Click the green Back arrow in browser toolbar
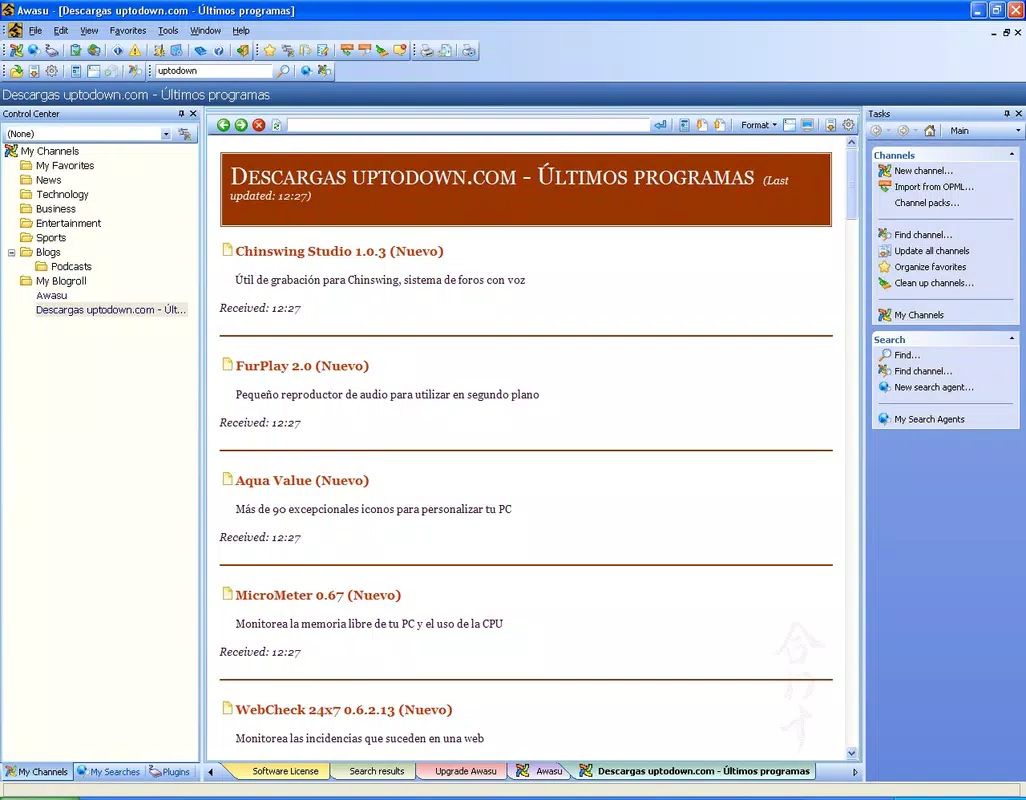1026x800 pixels. tap(223, 125)
